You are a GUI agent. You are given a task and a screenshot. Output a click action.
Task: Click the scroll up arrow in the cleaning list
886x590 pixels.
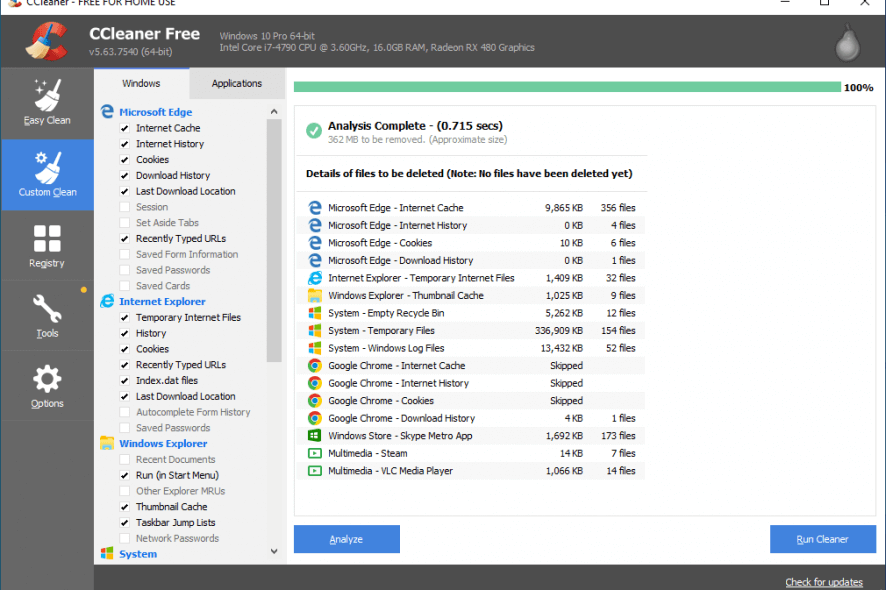[x=274, y=111]
